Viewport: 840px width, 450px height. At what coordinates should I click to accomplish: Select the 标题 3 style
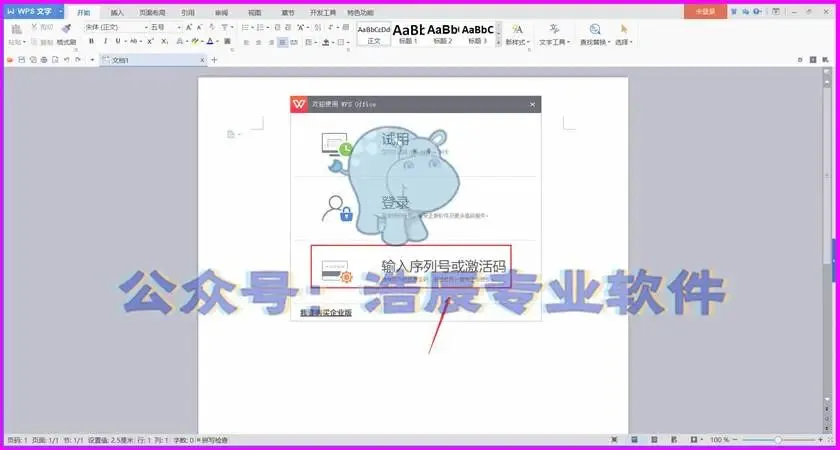tap(477, 34)
